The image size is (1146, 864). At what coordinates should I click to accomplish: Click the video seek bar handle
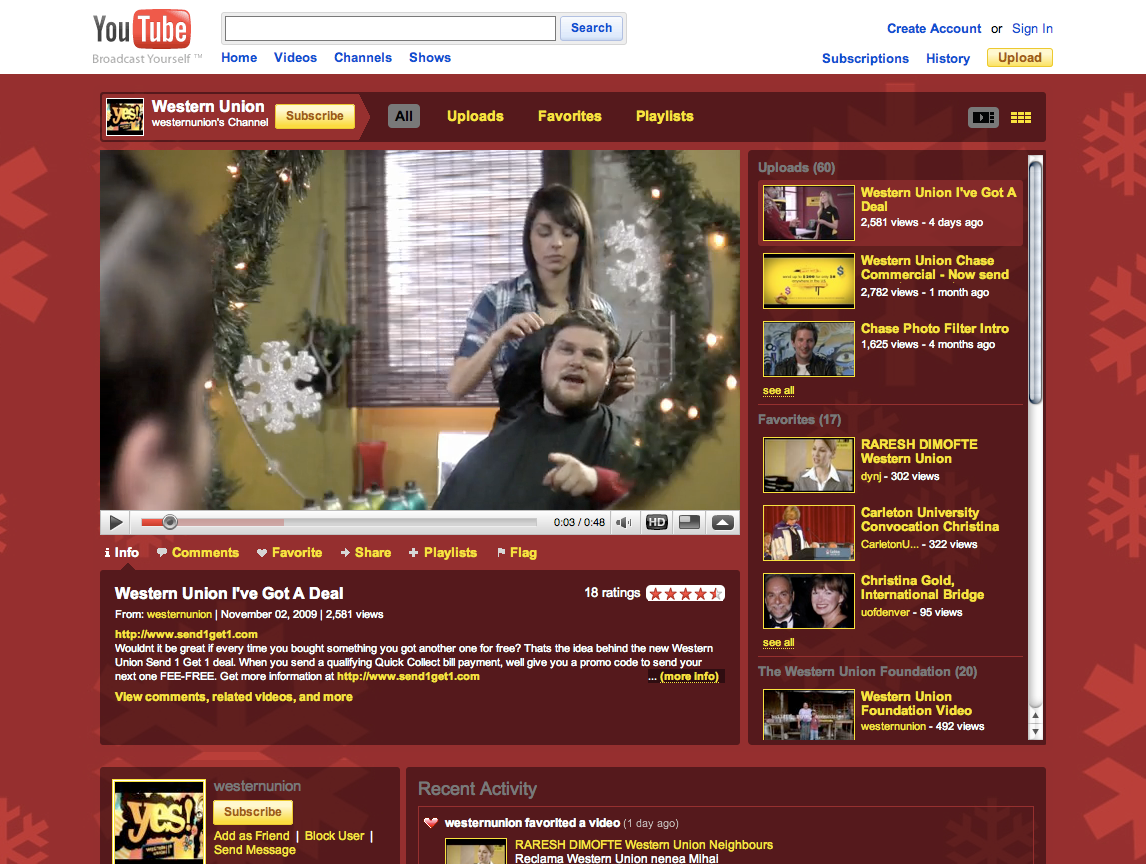(170, 522)
